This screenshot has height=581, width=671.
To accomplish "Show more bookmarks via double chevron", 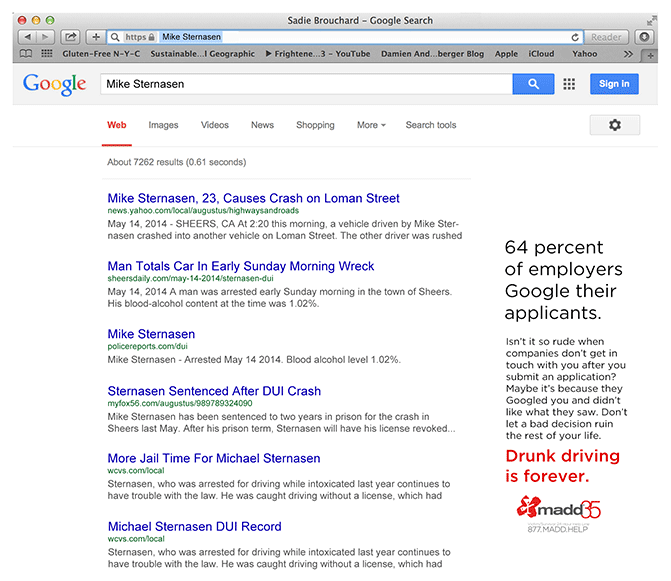I will tap(628, 54).
